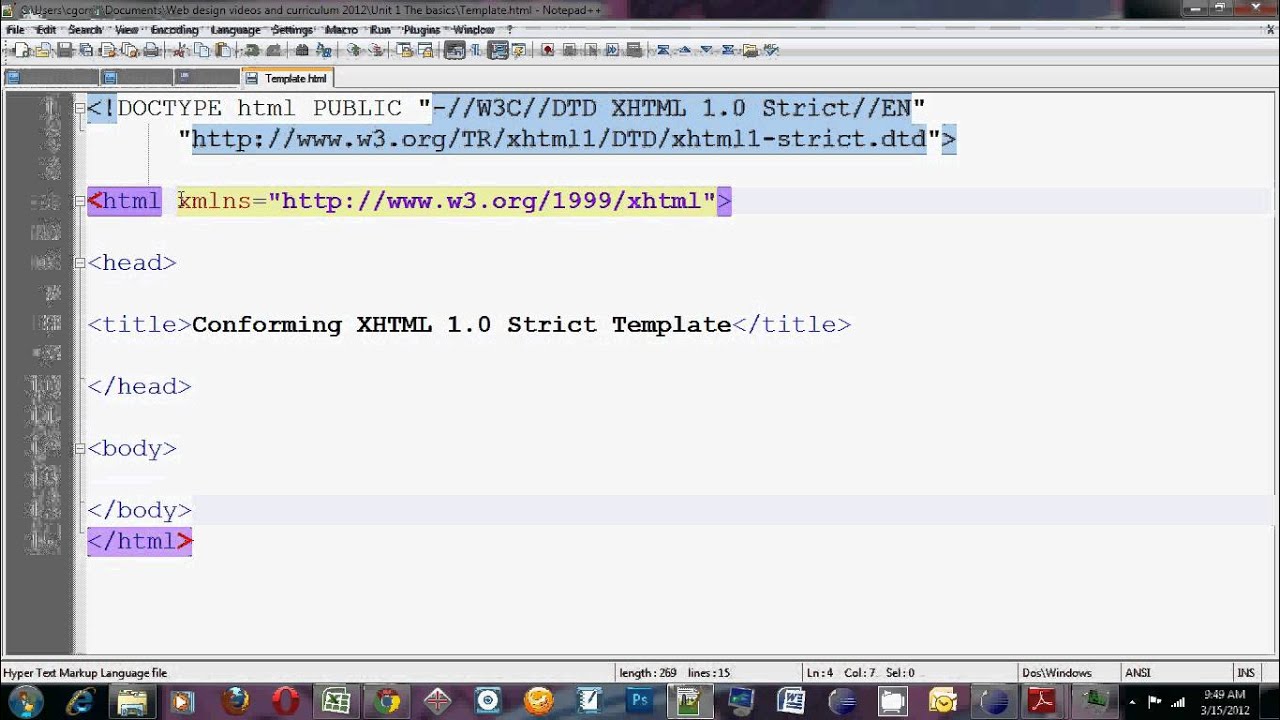Viewport: 1280px width, 720px height.
Task: Click the Playback macro icon
Action: coord(590,50)
